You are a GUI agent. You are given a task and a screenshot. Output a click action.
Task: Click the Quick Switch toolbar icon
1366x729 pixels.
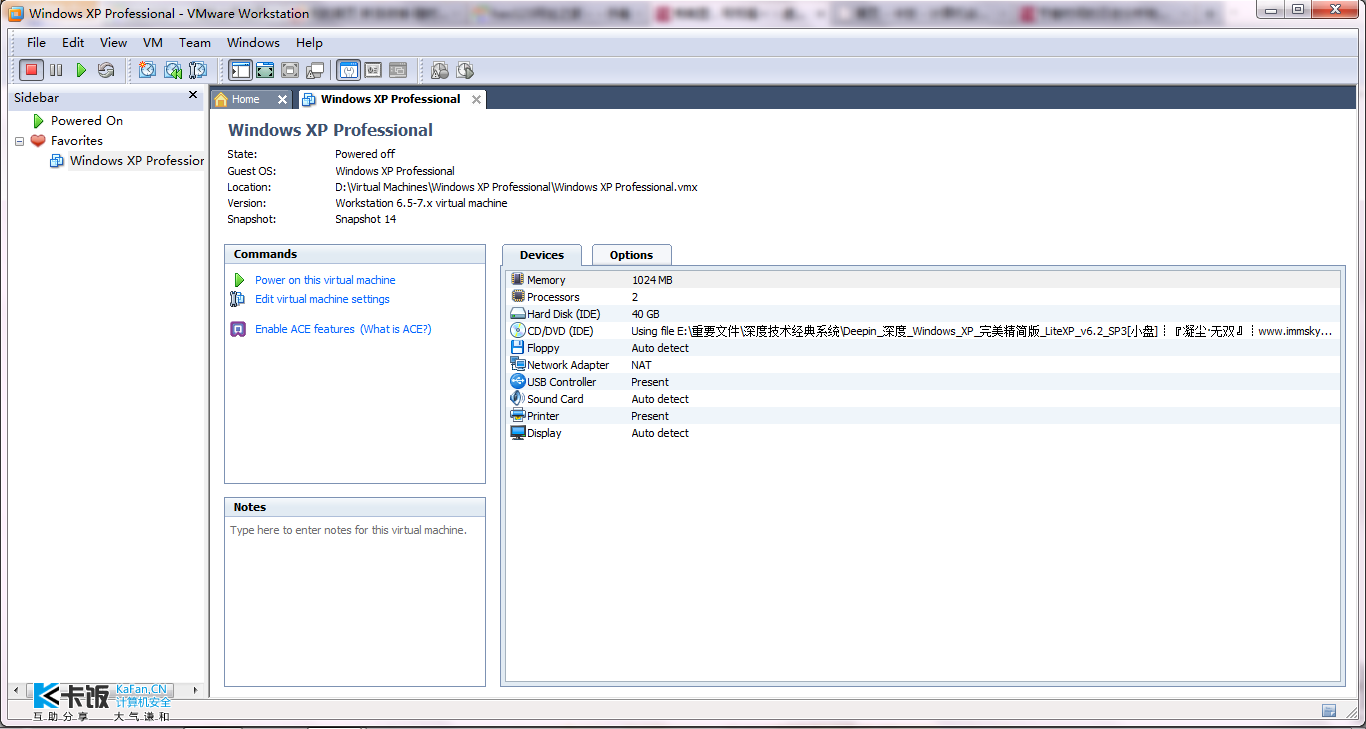(x=265, y=70)
